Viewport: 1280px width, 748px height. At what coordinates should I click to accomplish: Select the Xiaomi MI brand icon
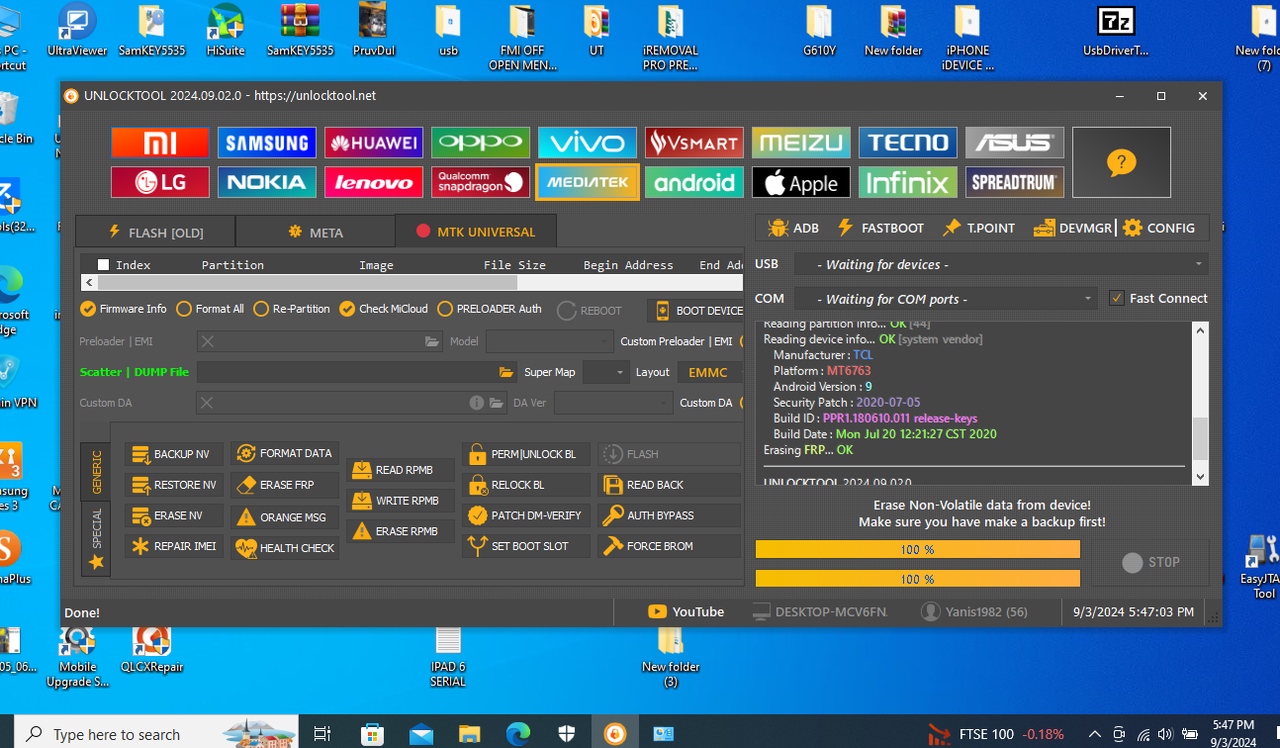coord(160,142)
